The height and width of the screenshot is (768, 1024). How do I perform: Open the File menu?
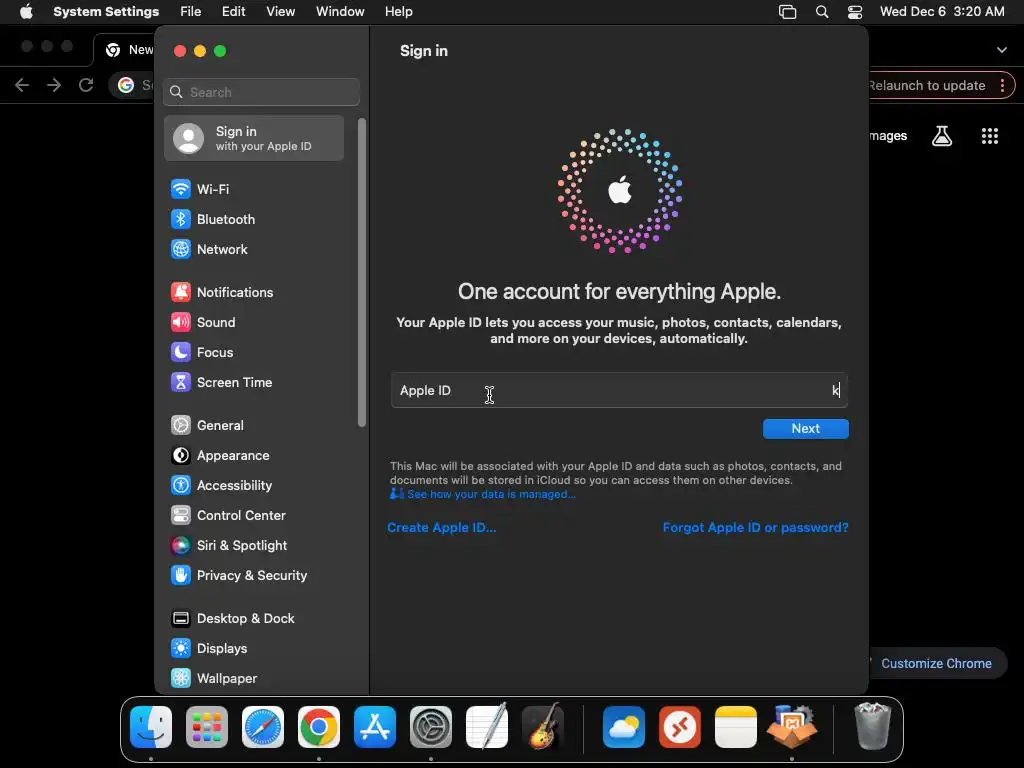pos(191,12)
